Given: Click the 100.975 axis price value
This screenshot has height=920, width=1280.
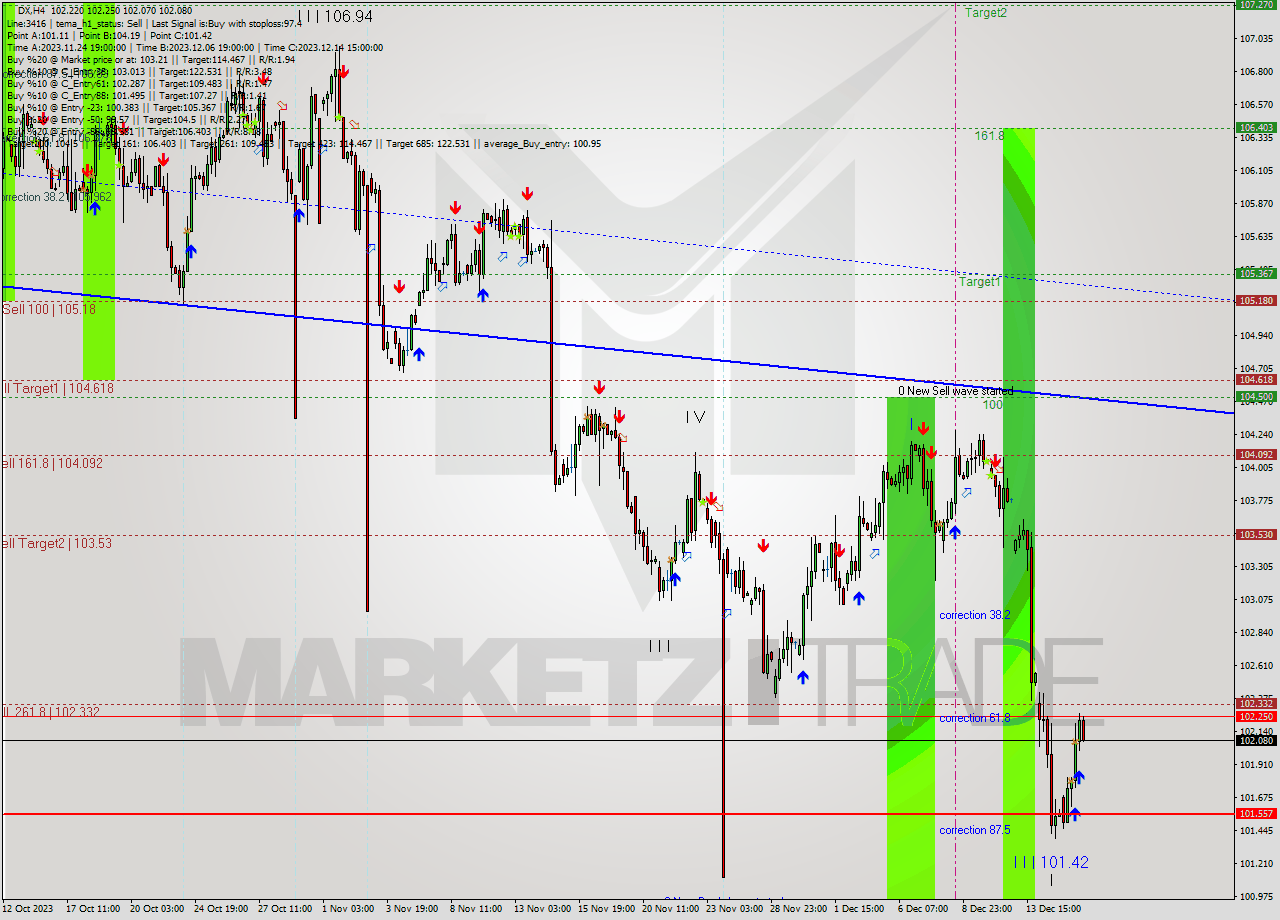Looking at the screenshot, I should click(1257, 896).
